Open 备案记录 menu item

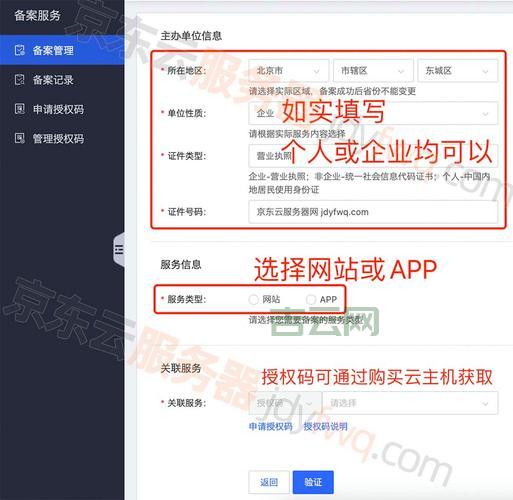pyautogui.click(x=62, y=80)
